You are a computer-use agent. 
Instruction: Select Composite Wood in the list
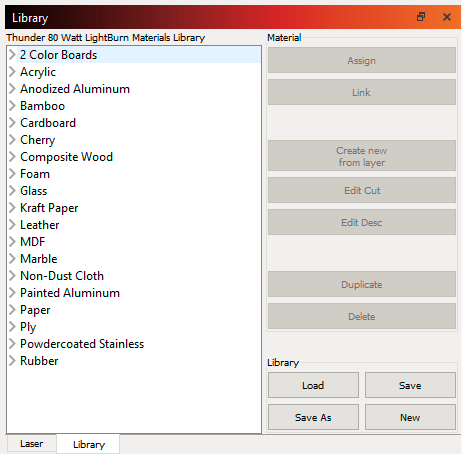pos(66,157)
